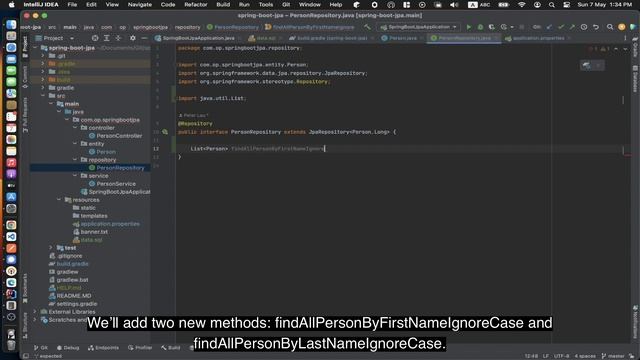Viewport: 640px width, 360px height.
Task: Open Trash in the macOS dock
Action: click(x=11, y=345)
